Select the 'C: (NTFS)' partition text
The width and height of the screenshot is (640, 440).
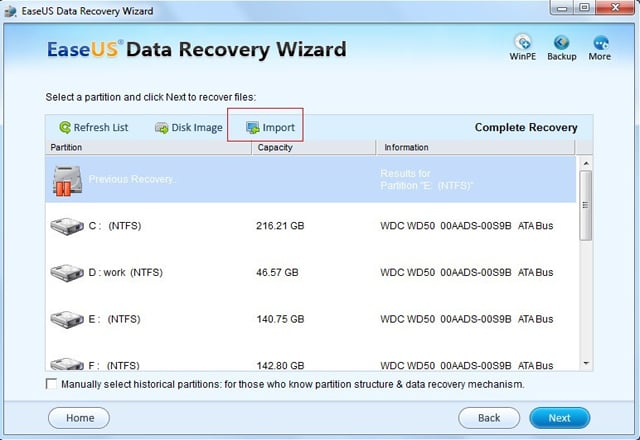click(115, 226)
